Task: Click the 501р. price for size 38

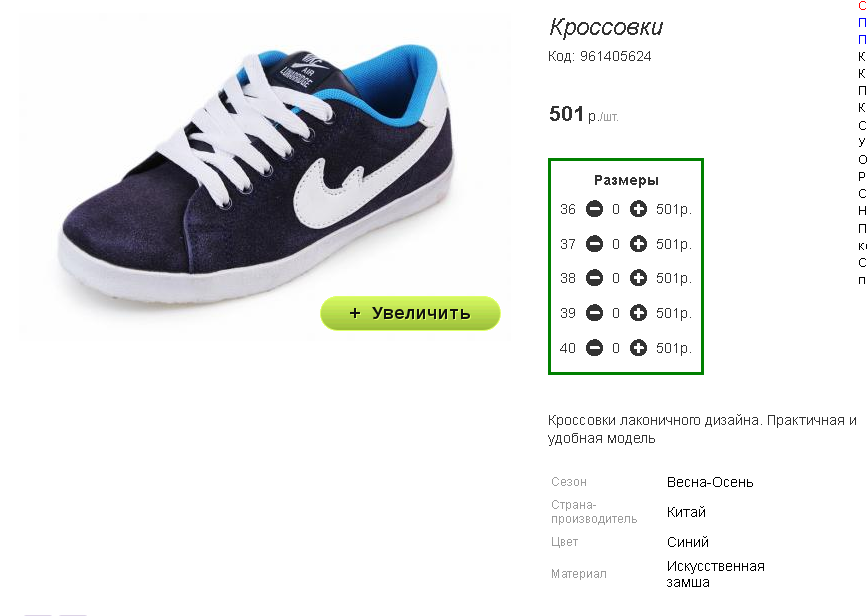Action: (673, 278)
